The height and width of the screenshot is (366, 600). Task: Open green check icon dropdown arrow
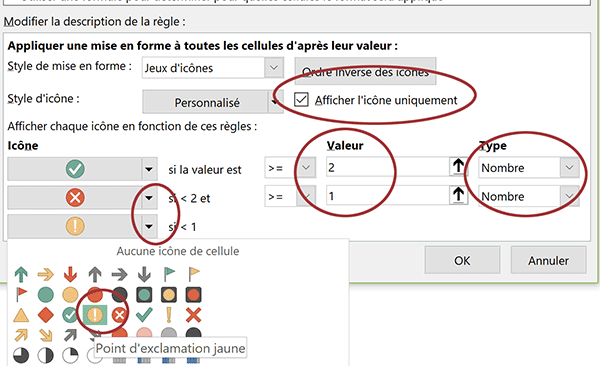click(149, 169)
